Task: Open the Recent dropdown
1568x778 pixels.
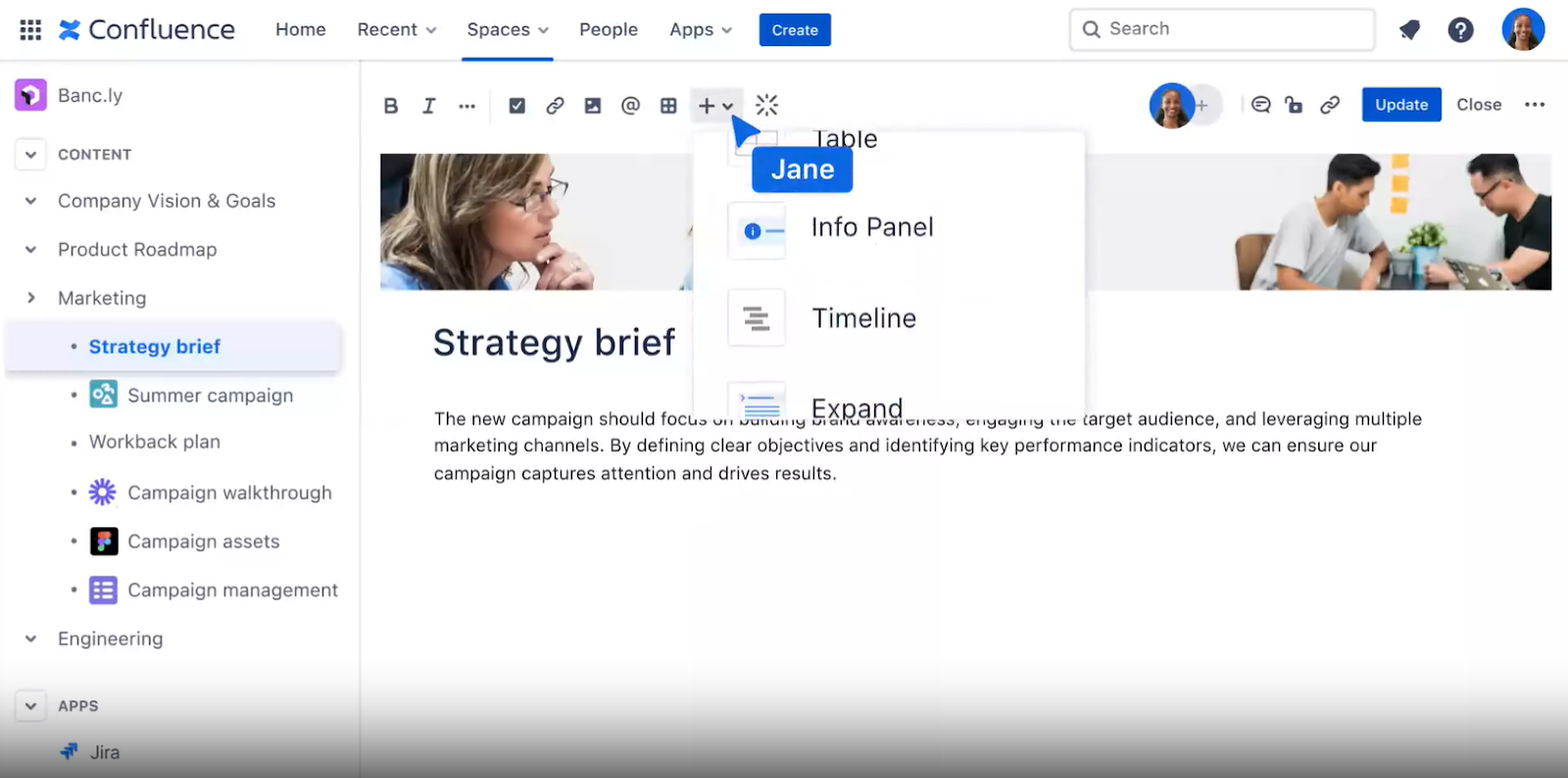Action: [397, 29]
